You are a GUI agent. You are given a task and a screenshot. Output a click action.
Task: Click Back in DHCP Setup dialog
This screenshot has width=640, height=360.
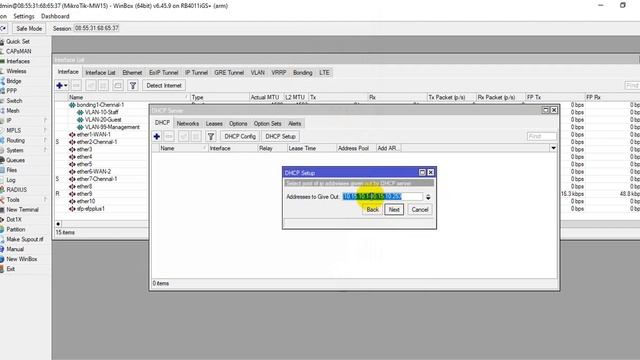[x=372, y=209]
